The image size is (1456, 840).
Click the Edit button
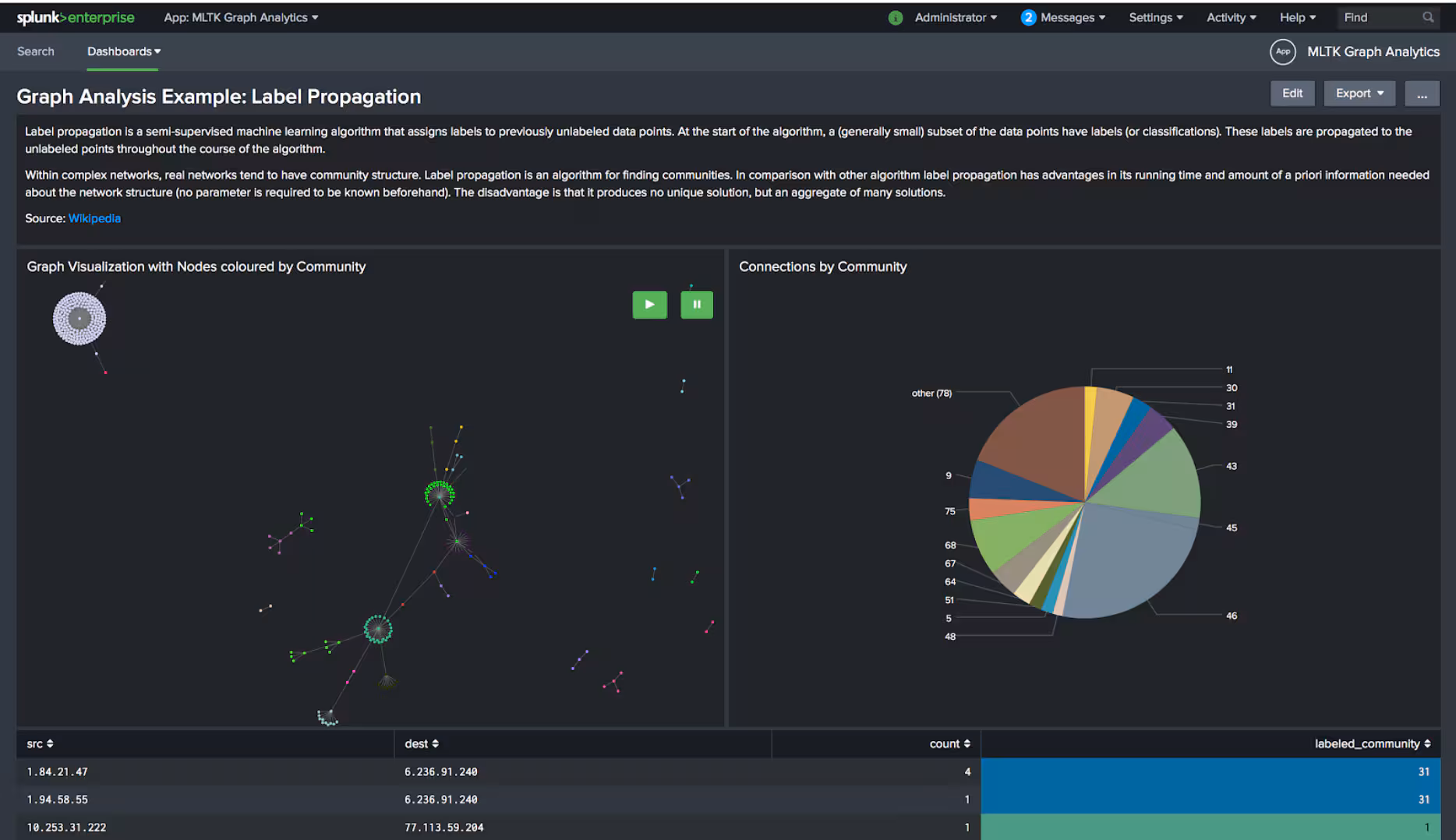tap(1292, 93)
